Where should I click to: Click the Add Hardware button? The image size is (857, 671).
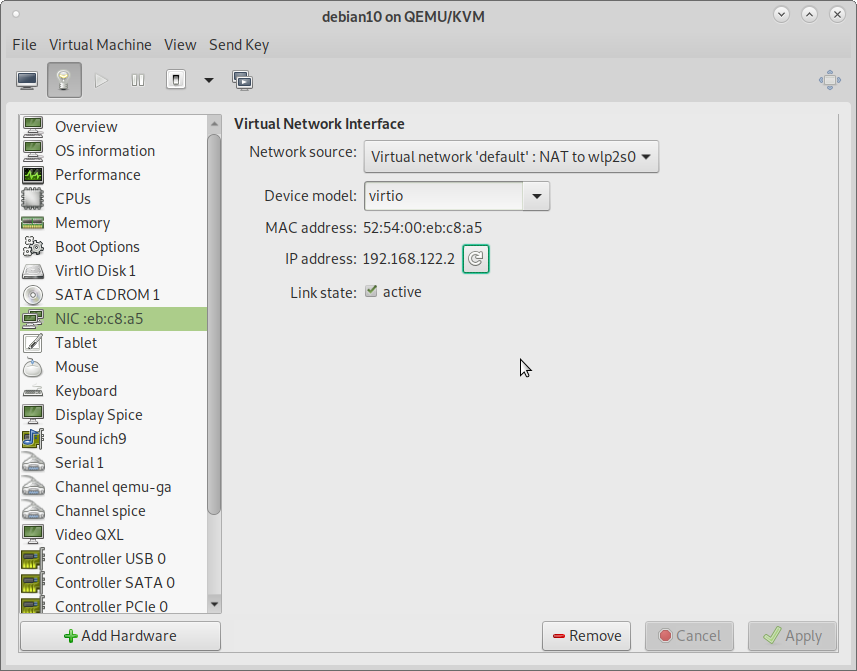120,636
